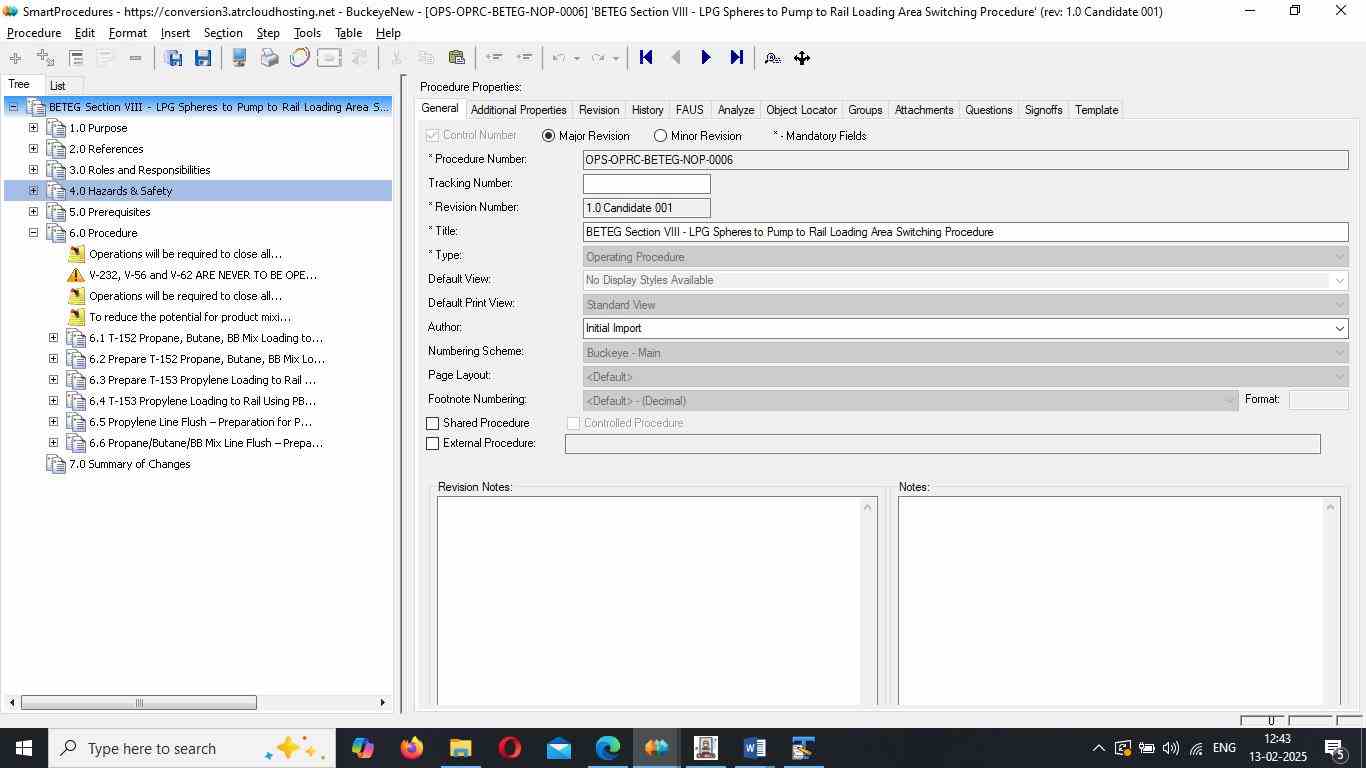
Task: Click the Save All toolbar icon
Action: 173,58
